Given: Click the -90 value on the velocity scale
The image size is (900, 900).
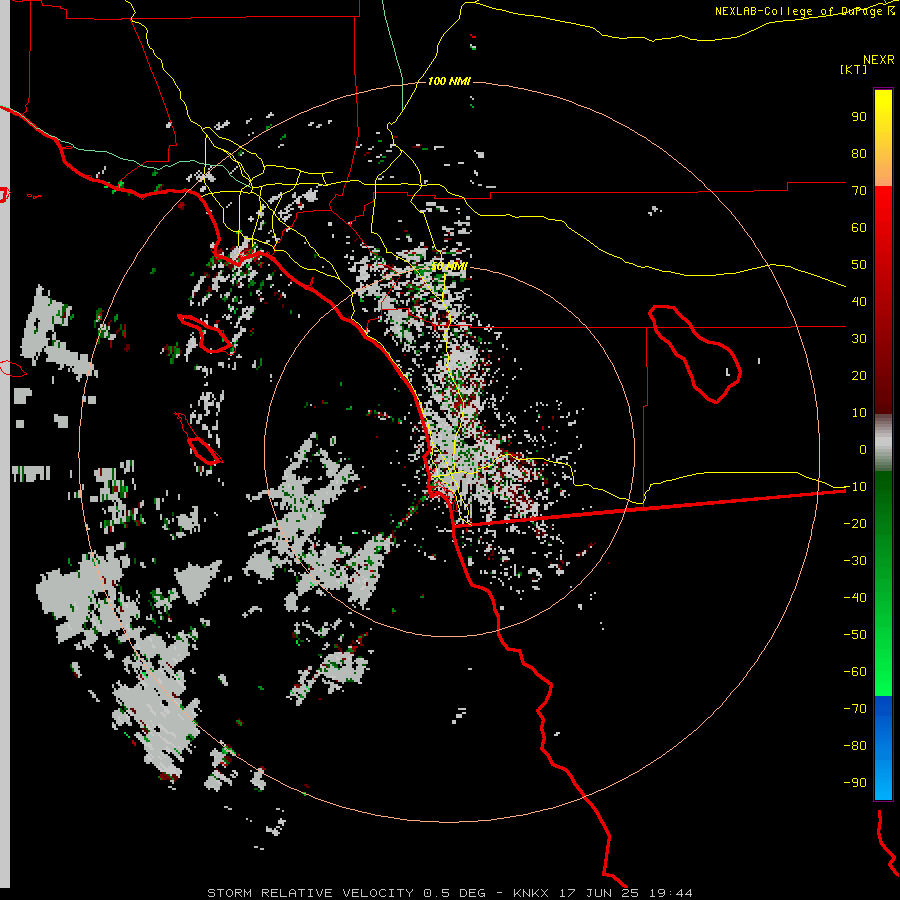Looking at the screenshot, I should (x=855, y=783).
